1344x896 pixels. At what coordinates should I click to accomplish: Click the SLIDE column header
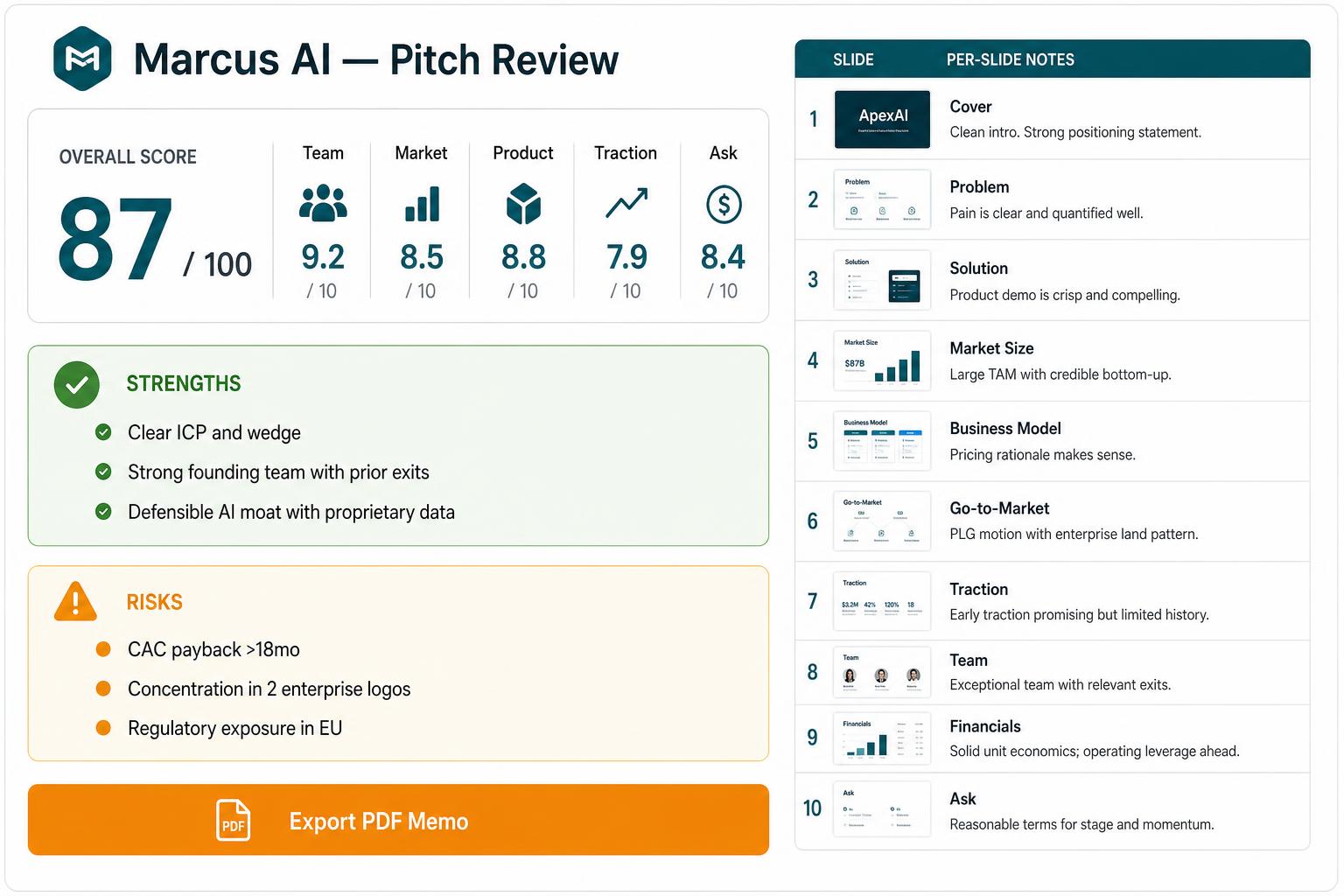[853, 59]
